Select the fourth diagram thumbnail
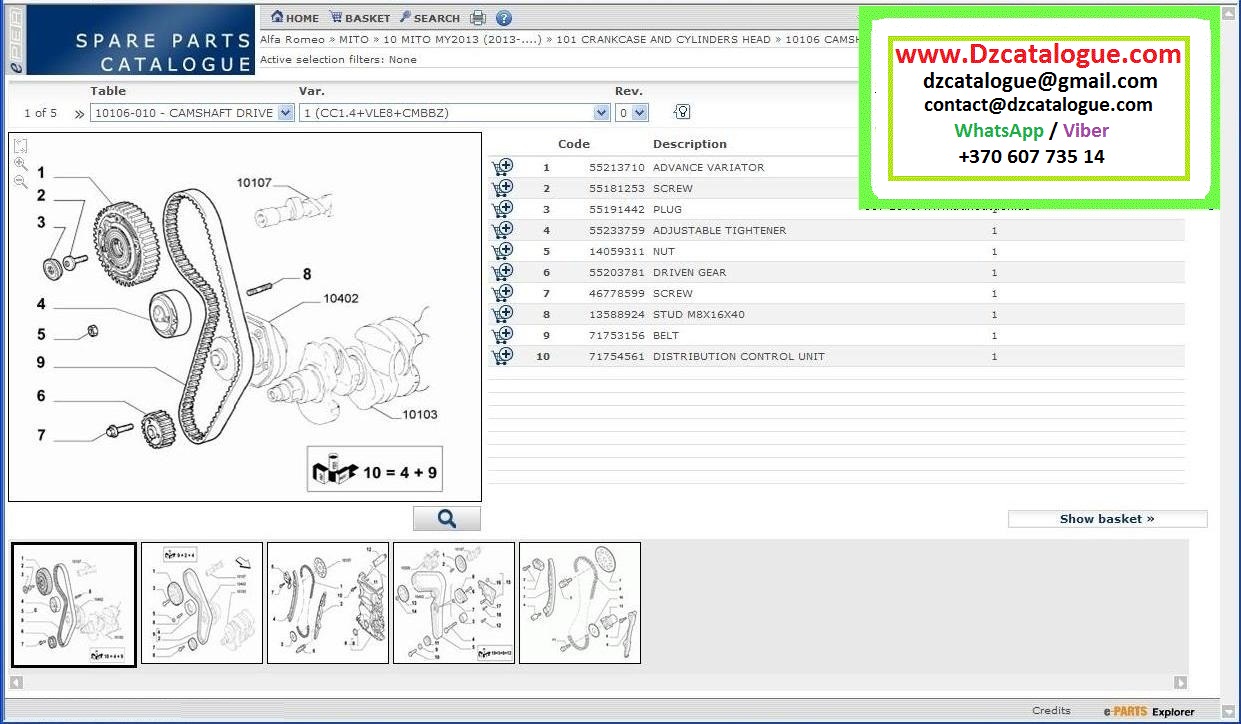1241x724 pixels. pyautogui.click(x=454, y=603)
